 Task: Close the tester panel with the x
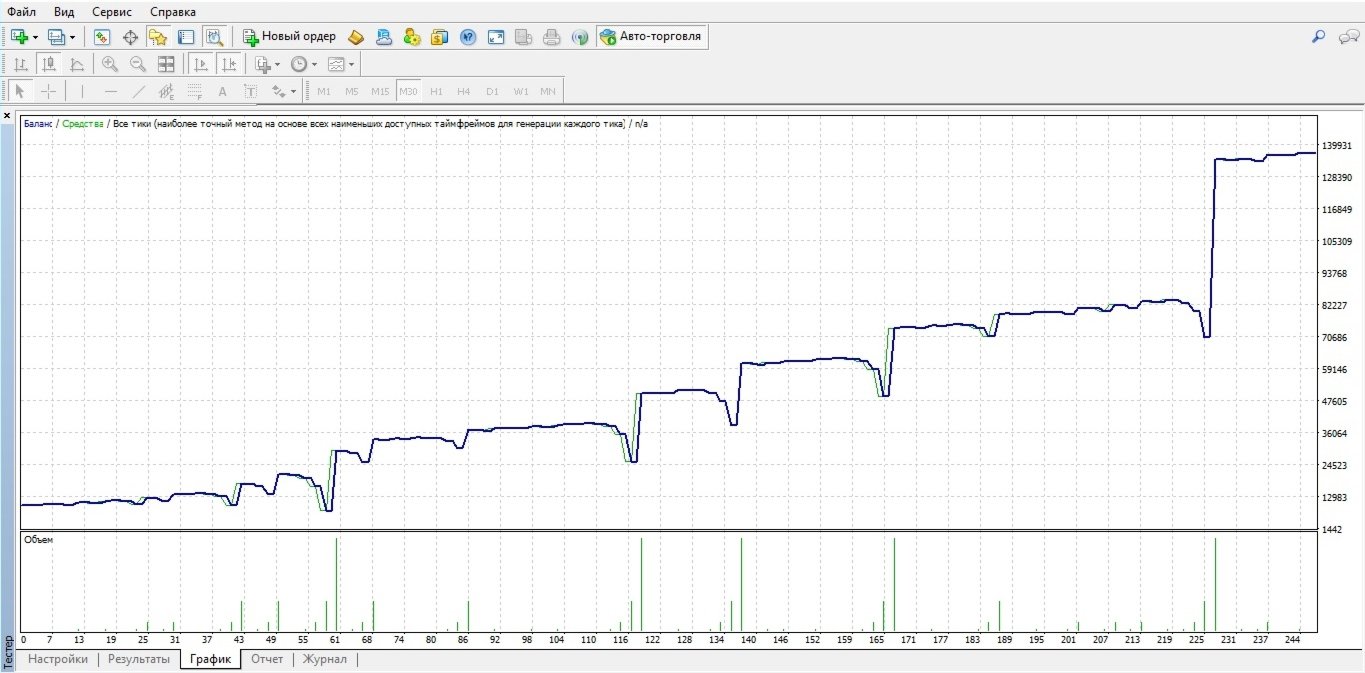click(7, 117)
